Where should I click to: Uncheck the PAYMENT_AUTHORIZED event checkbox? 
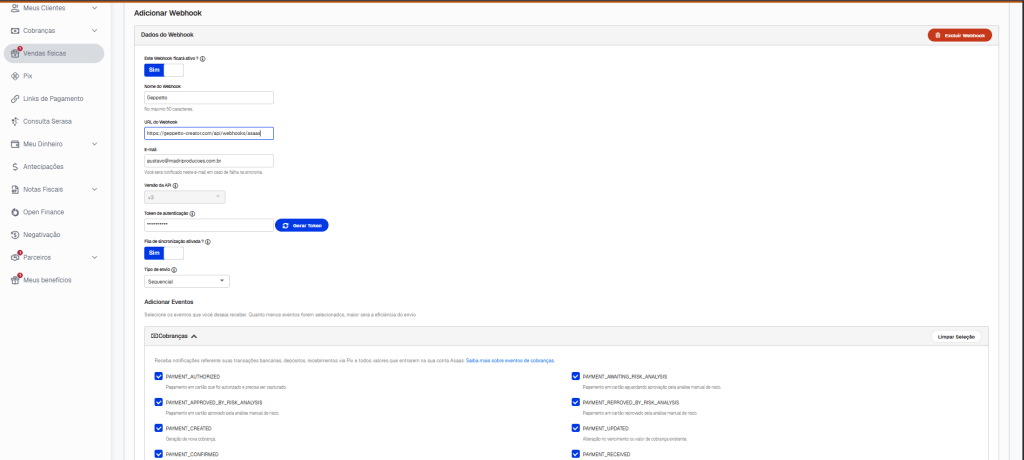159,376
